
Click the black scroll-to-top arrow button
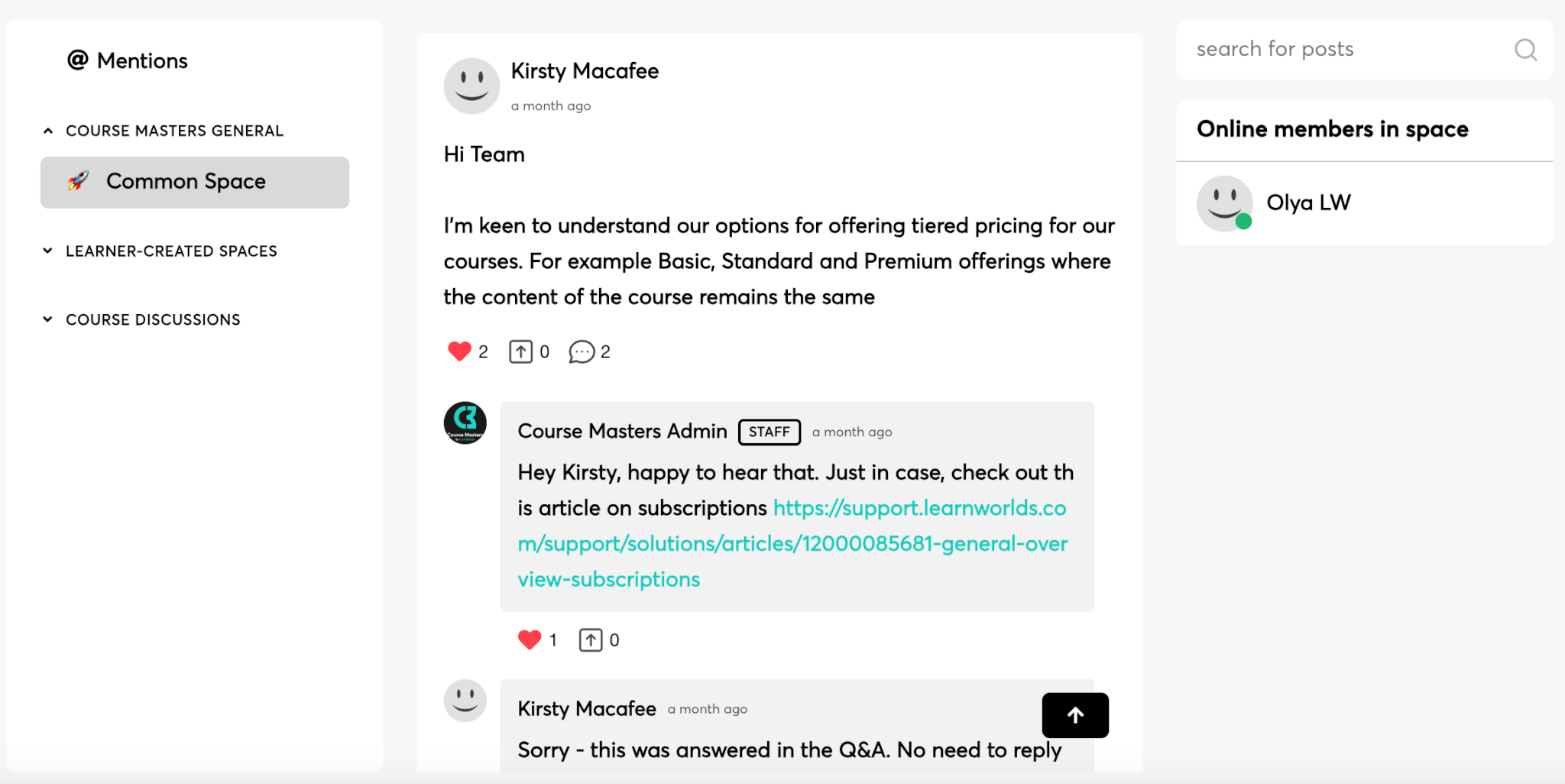tap(1075, 715)
